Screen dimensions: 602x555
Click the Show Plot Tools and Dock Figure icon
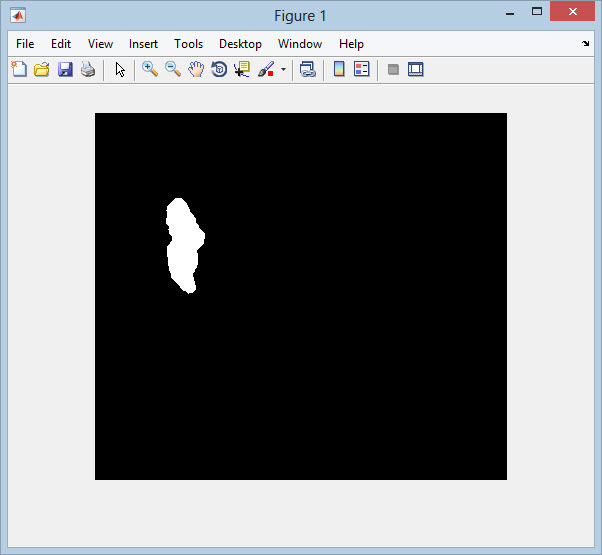(x=416, y=69)
